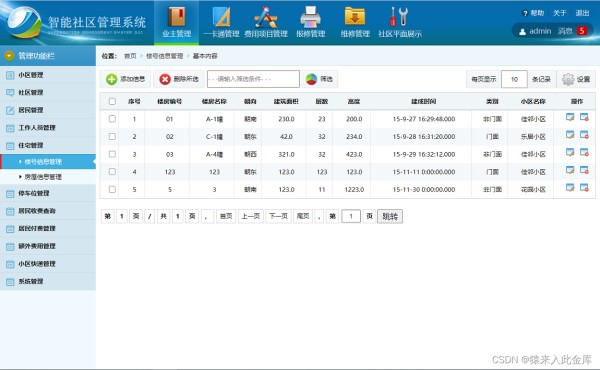Click edit icon for row dated 15-11-11

click(x=570, y=170)
